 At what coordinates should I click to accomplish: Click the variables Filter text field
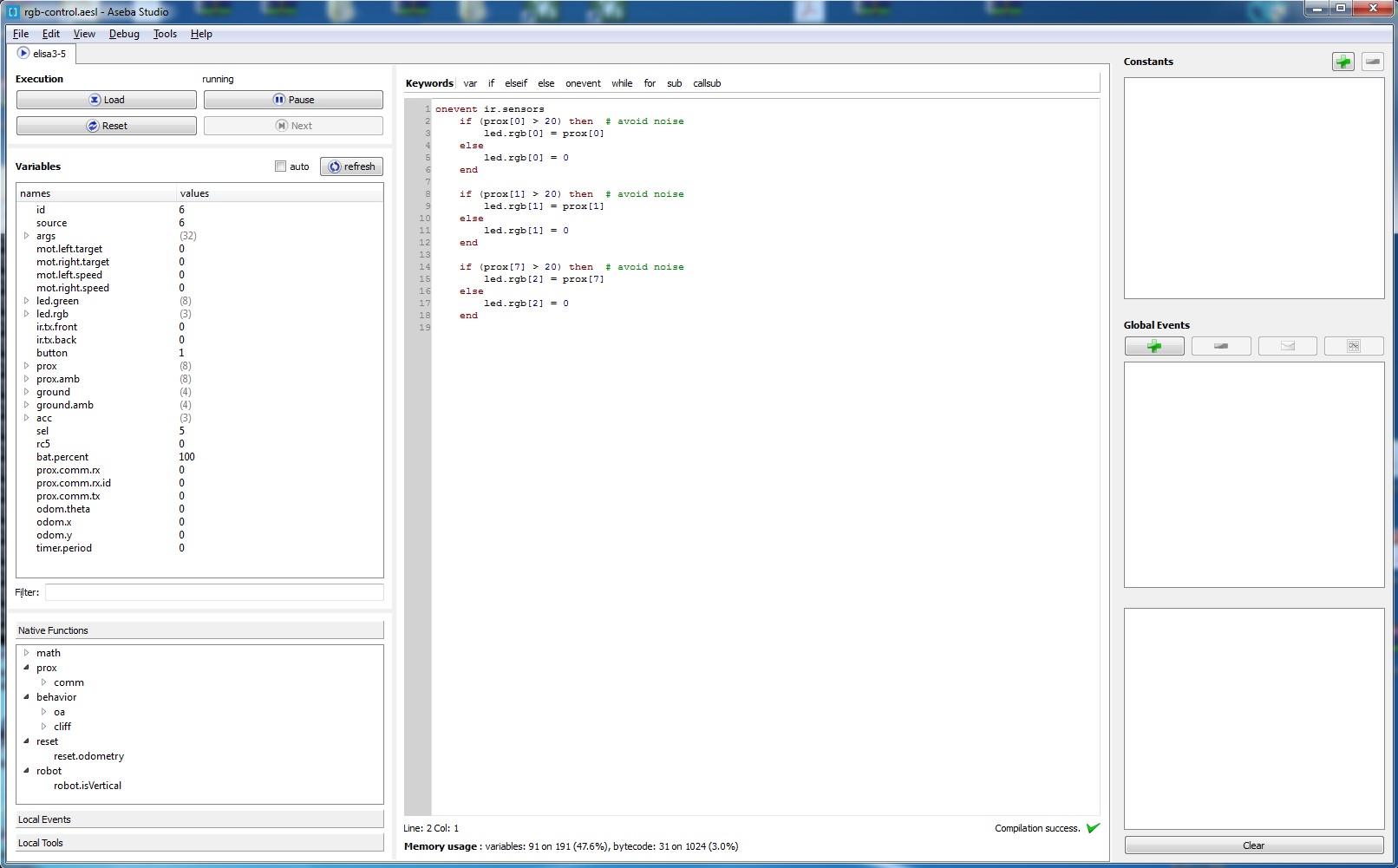(x=214, y=592)
